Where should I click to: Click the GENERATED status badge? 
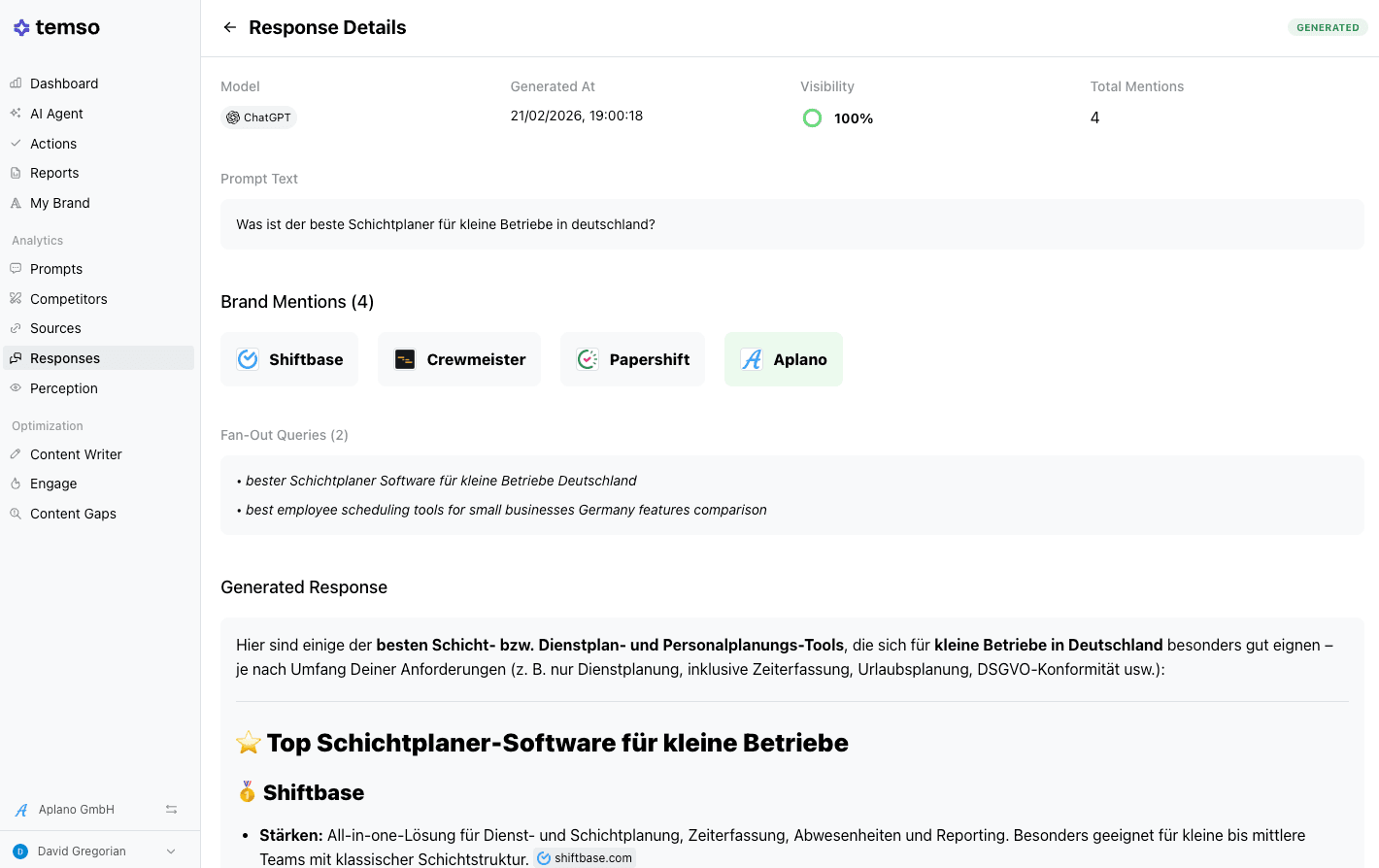pos(1328,27)
